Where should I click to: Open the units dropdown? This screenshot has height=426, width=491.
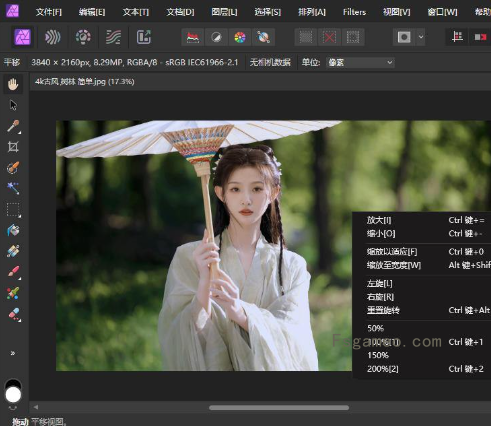tap(360, 63)
